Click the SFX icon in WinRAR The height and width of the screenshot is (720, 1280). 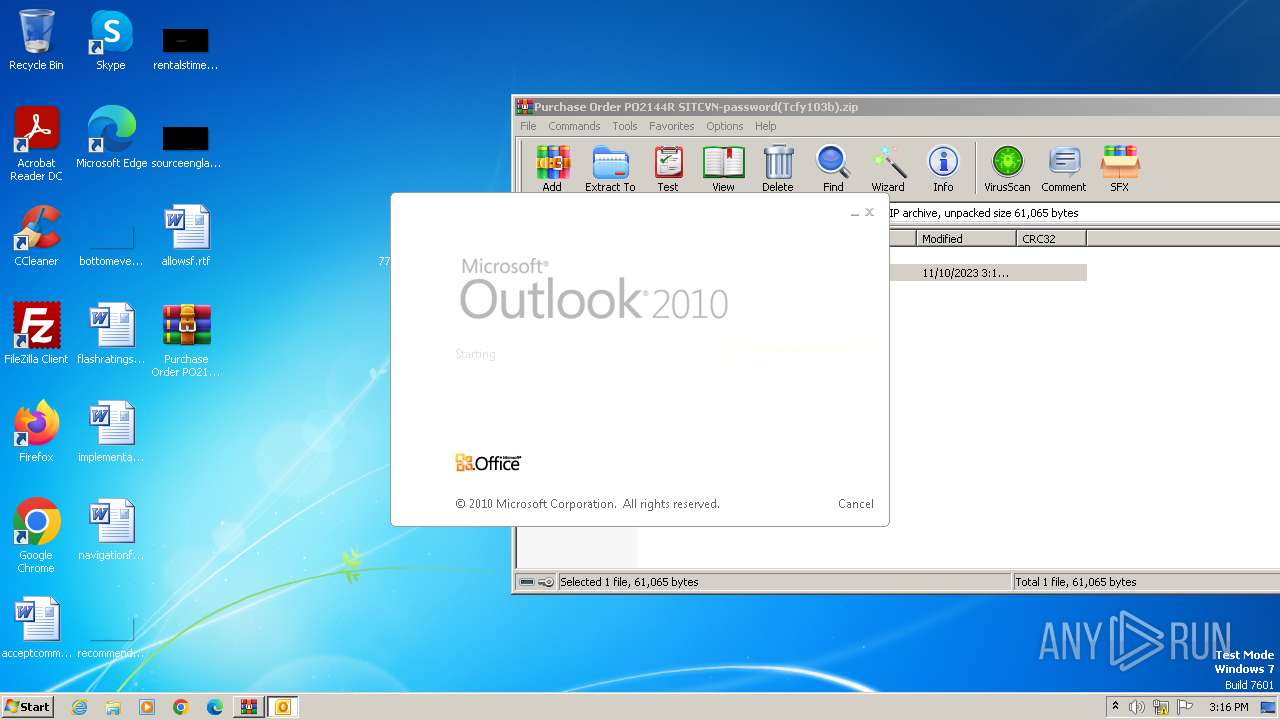coord(1120,168)
